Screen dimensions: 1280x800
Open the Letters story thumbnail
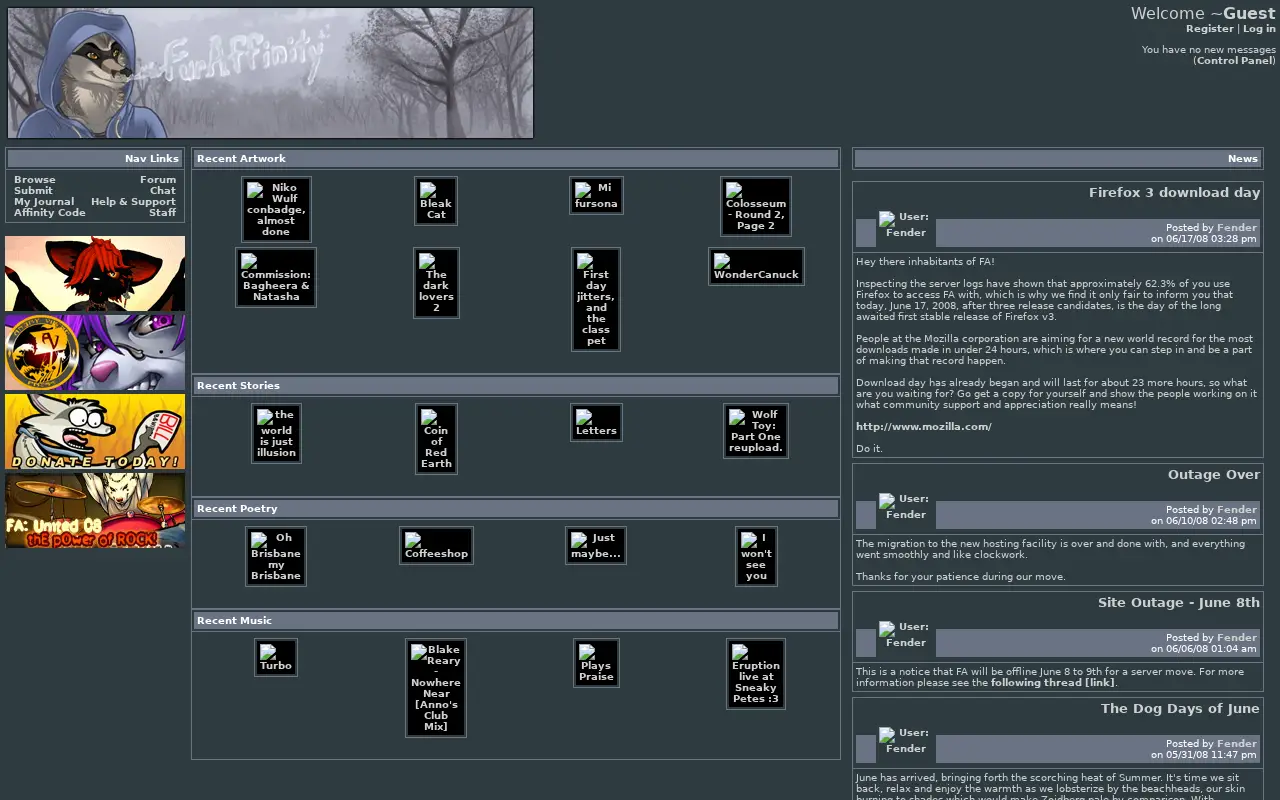click(x=596, y=422)
